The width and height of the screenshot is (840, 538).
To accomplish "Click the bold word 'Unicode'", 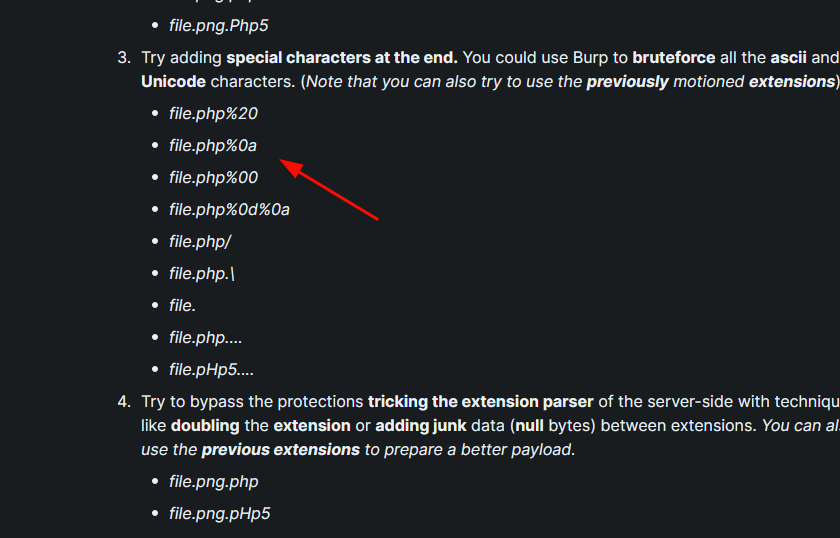I will point(173,81).
